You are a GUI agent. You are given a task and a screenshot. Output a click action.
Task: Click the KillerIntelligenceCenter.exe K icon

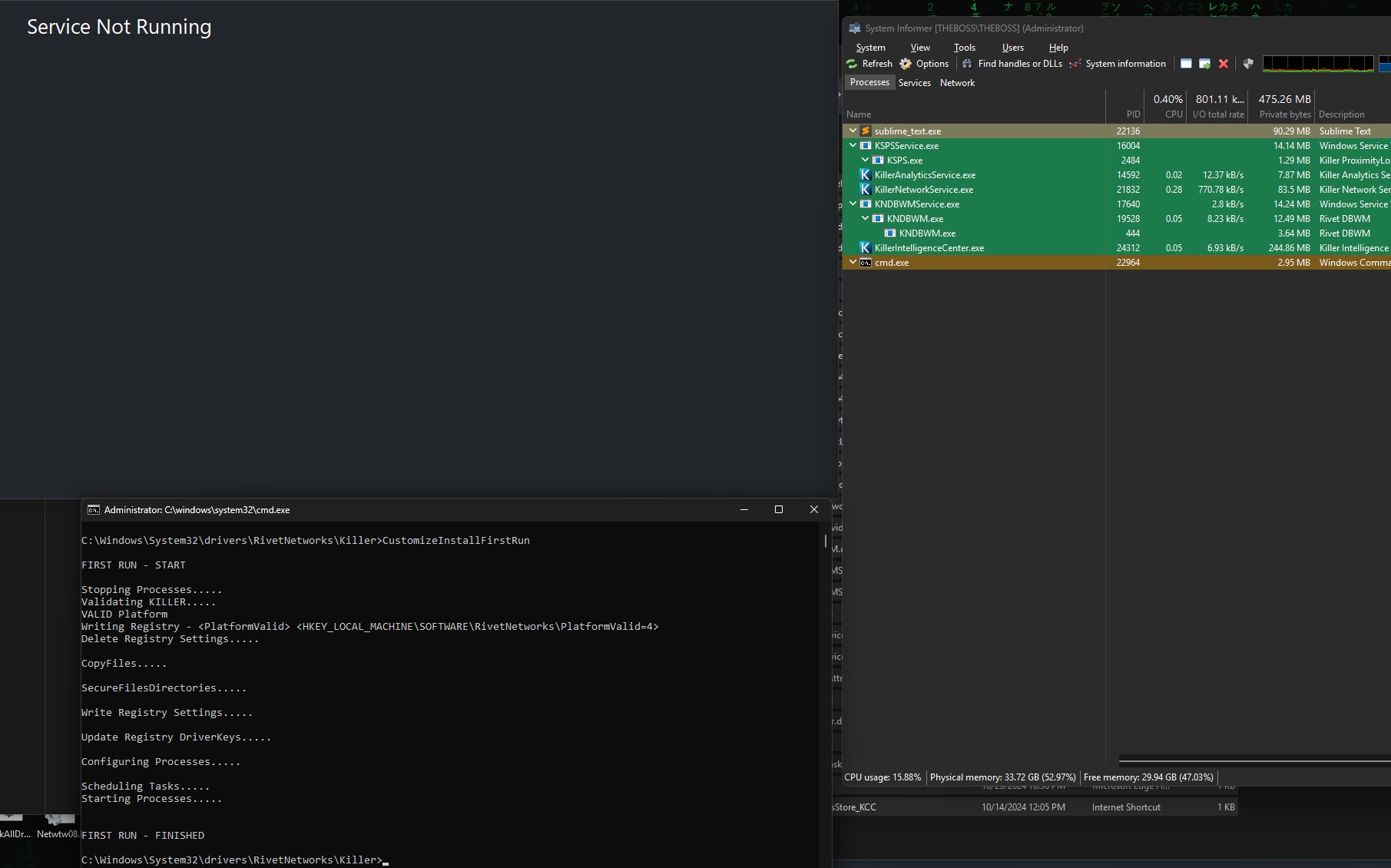[866, 248]
